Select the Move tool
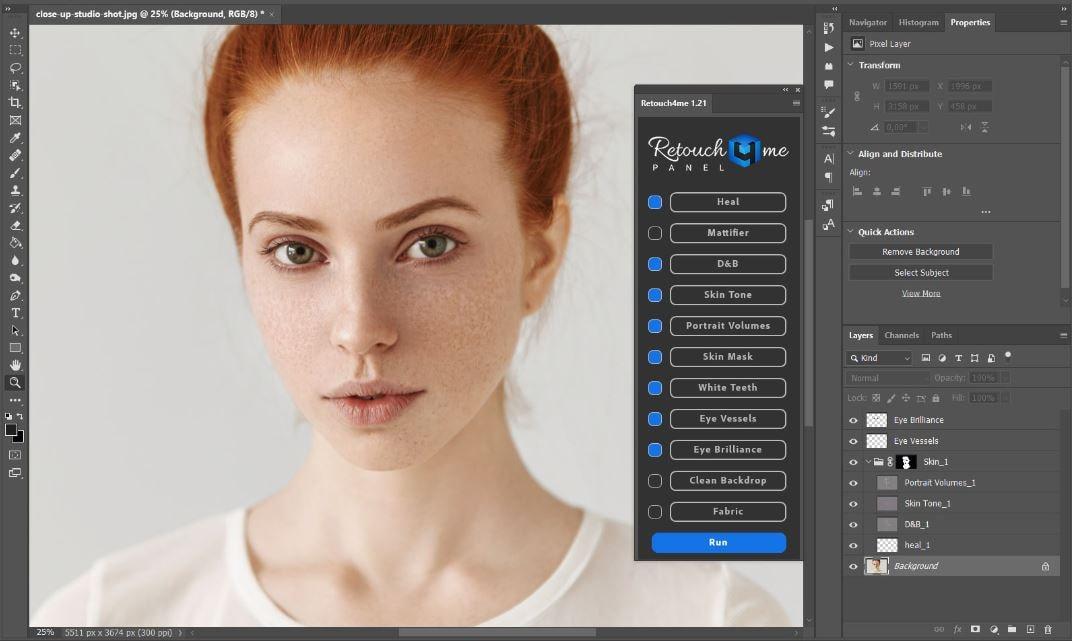1072x641 pixels. click(15, 33)
